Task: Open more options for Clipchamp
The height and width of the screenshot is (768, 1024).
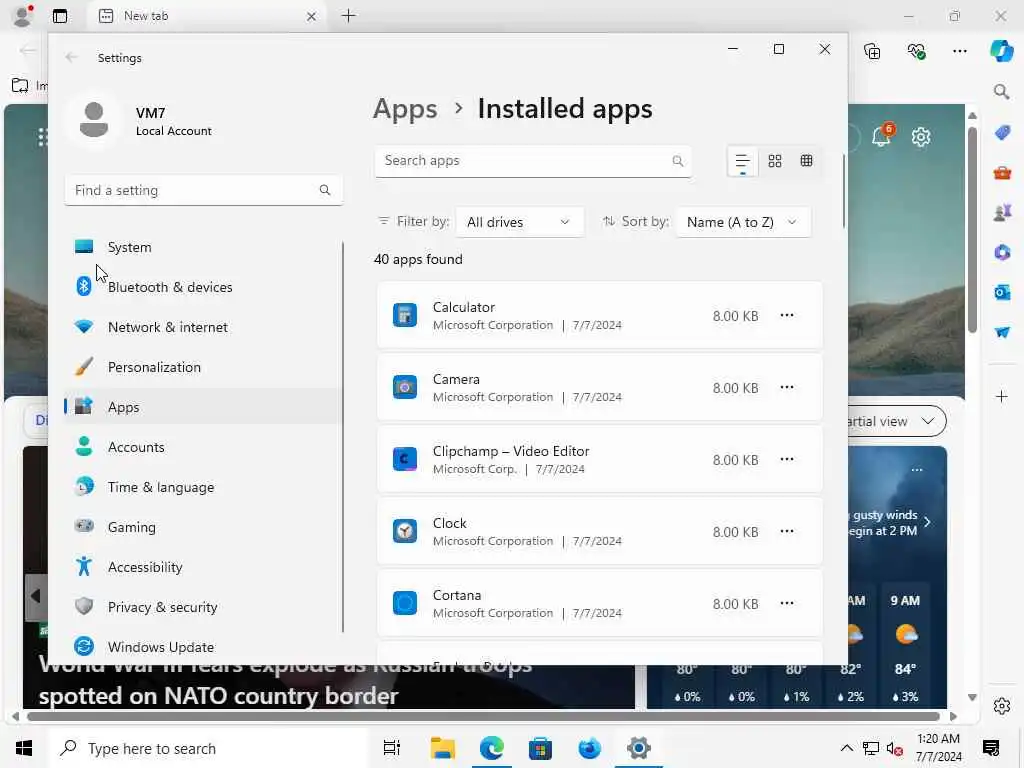Action: click(787, 459)
